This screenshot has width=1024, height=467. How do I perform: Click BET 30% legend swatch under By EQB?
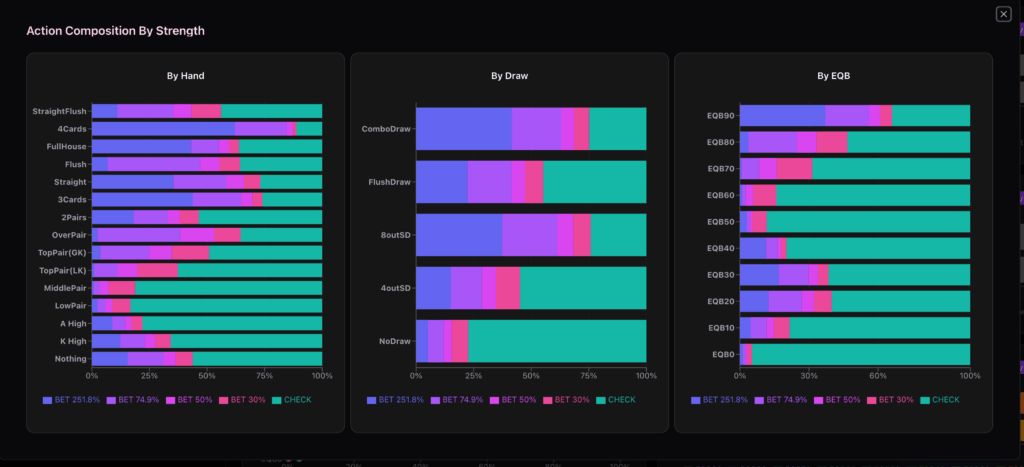872,400
